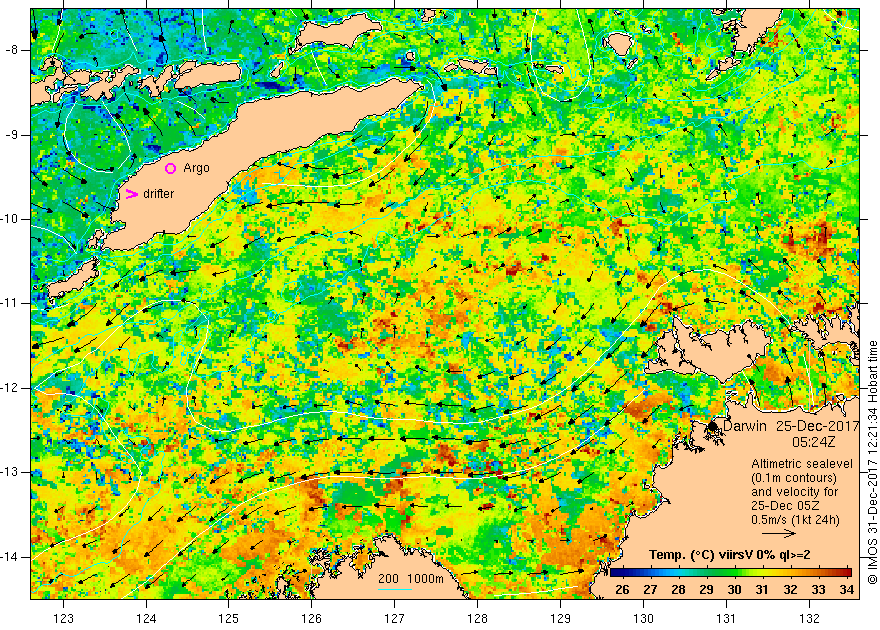
Task: Click the colorbar value 34
Action: [846, 590]
